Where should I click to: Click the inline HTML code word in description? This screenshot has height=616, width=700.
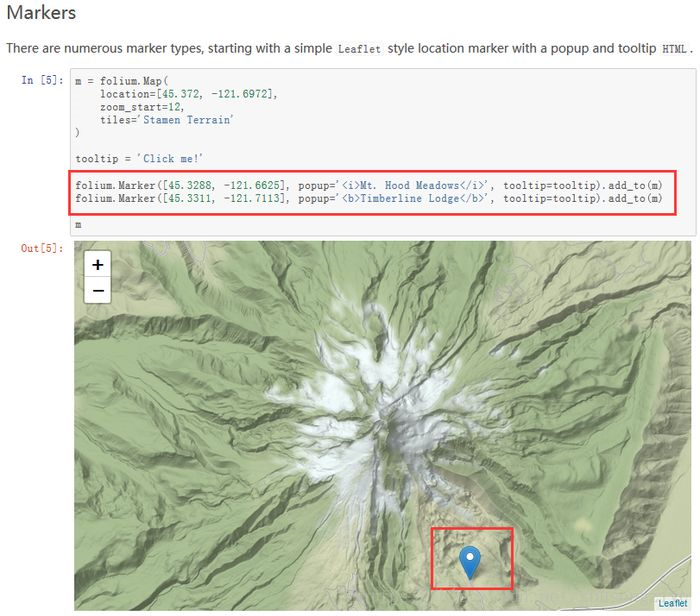coord(674,49)
